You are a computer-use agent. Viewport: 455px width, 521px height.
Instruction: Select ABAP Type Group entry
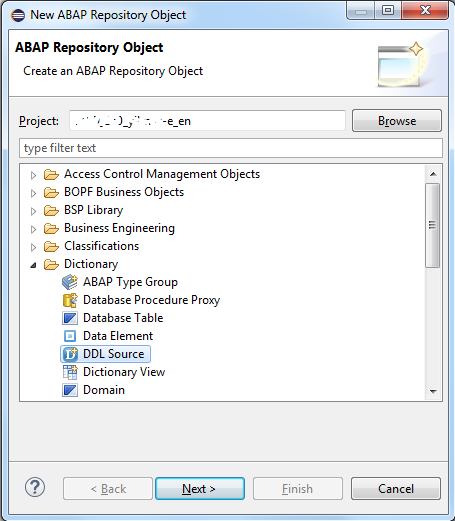130,282
